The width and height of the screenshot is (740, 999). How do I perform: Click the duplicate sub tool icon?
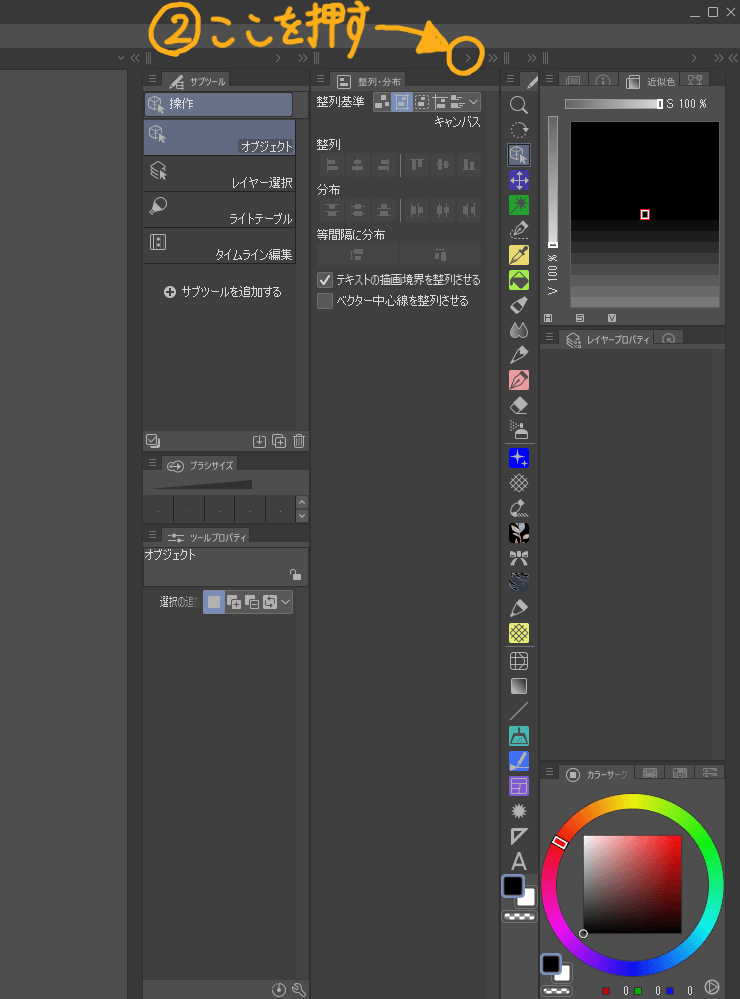point(279,441)
